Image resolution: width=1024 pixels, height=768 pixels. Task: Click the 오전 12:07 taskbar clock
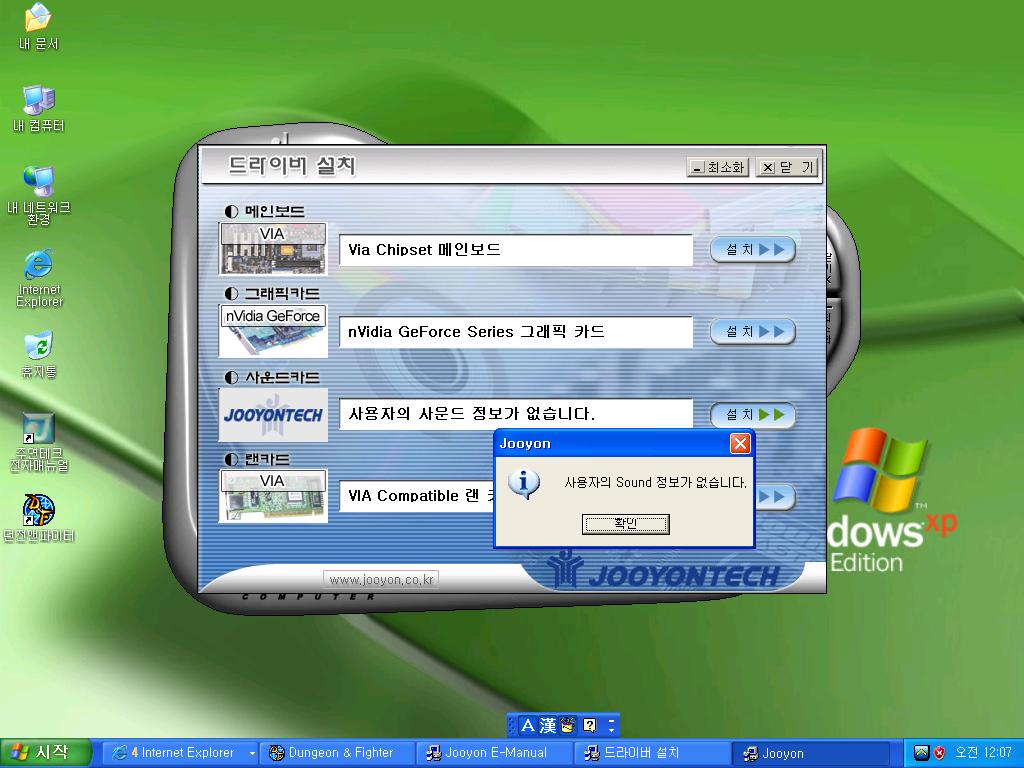point(983,753)
